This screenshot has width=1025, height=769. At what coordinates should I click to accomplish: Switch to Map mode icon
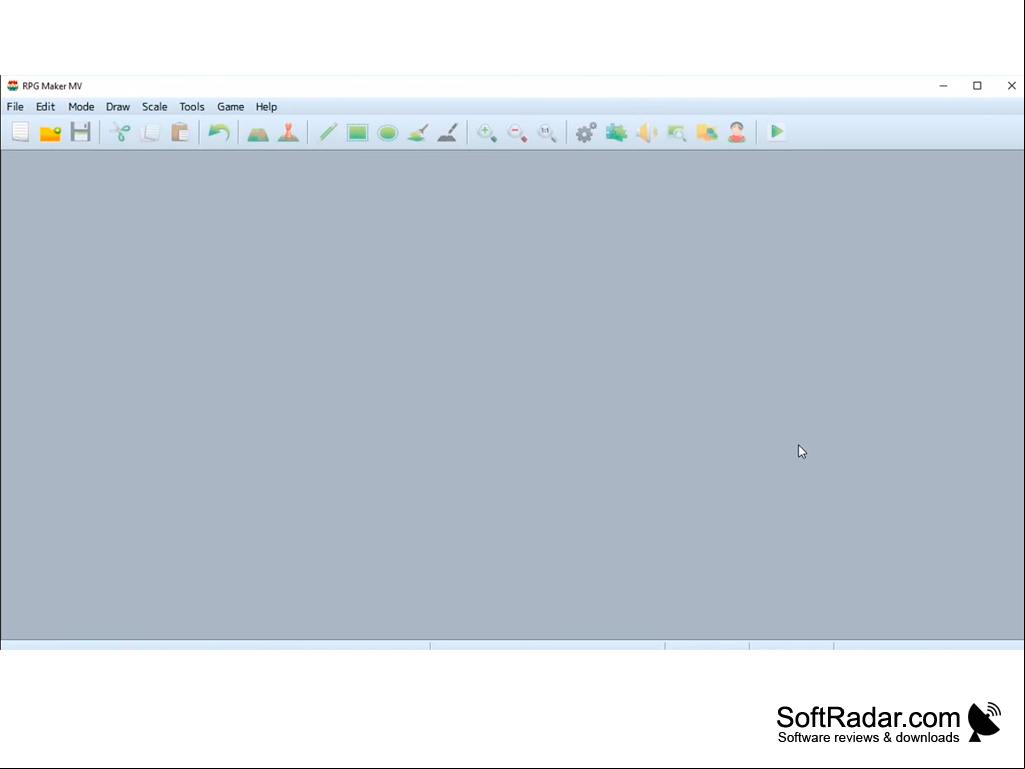click(x=258, y=133)
